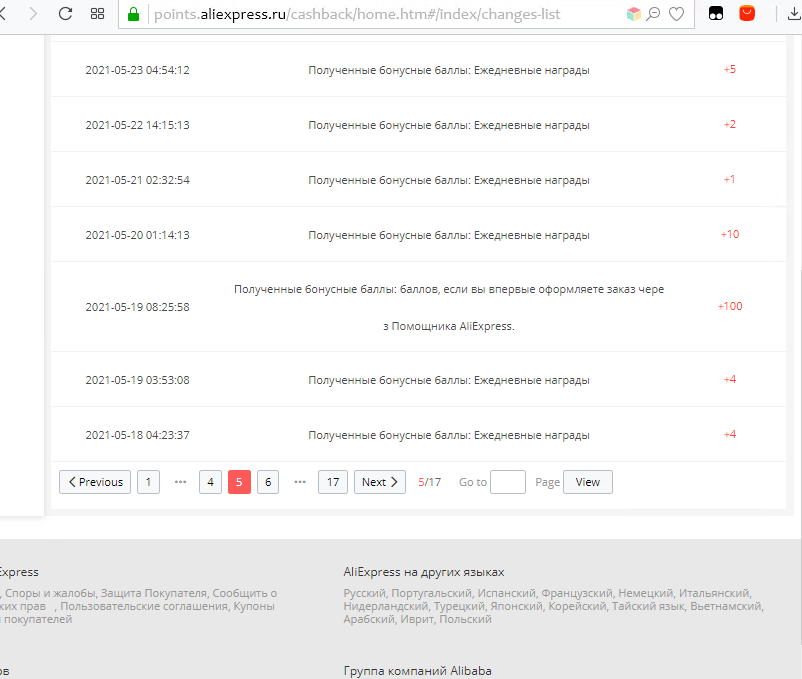Open Защита Покупателя footer link
This screenshot has height=679, width=802.
[x=154, y=593]
